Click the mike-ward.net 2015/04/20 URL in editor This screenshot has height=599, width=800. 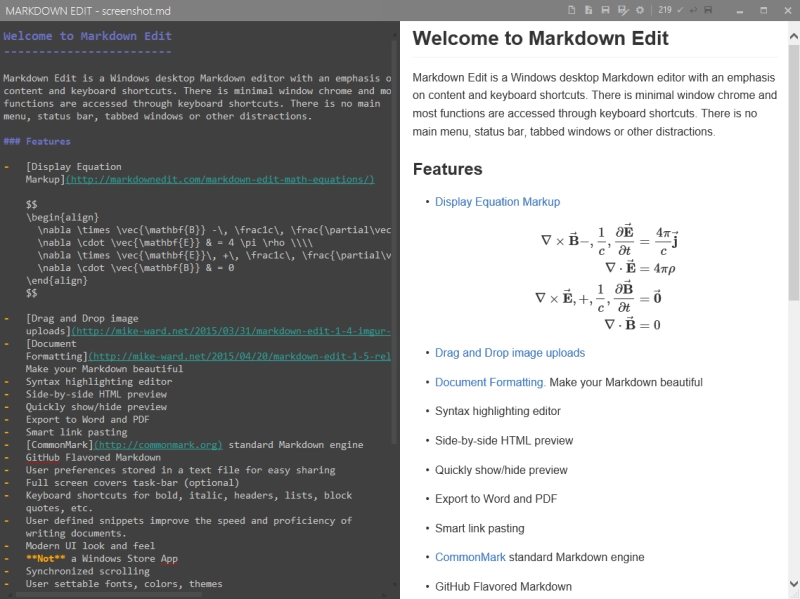click(x=240, y=357)
